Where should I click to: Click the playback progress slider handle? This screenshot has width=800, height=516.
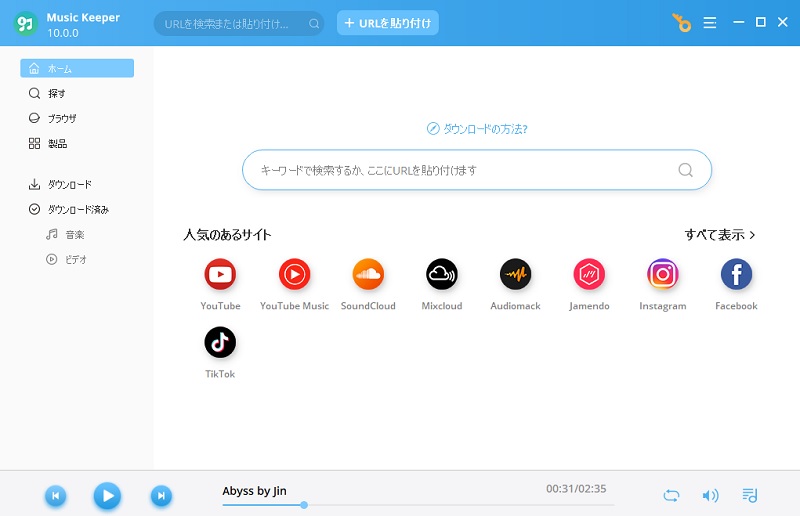tap(304, 505)
